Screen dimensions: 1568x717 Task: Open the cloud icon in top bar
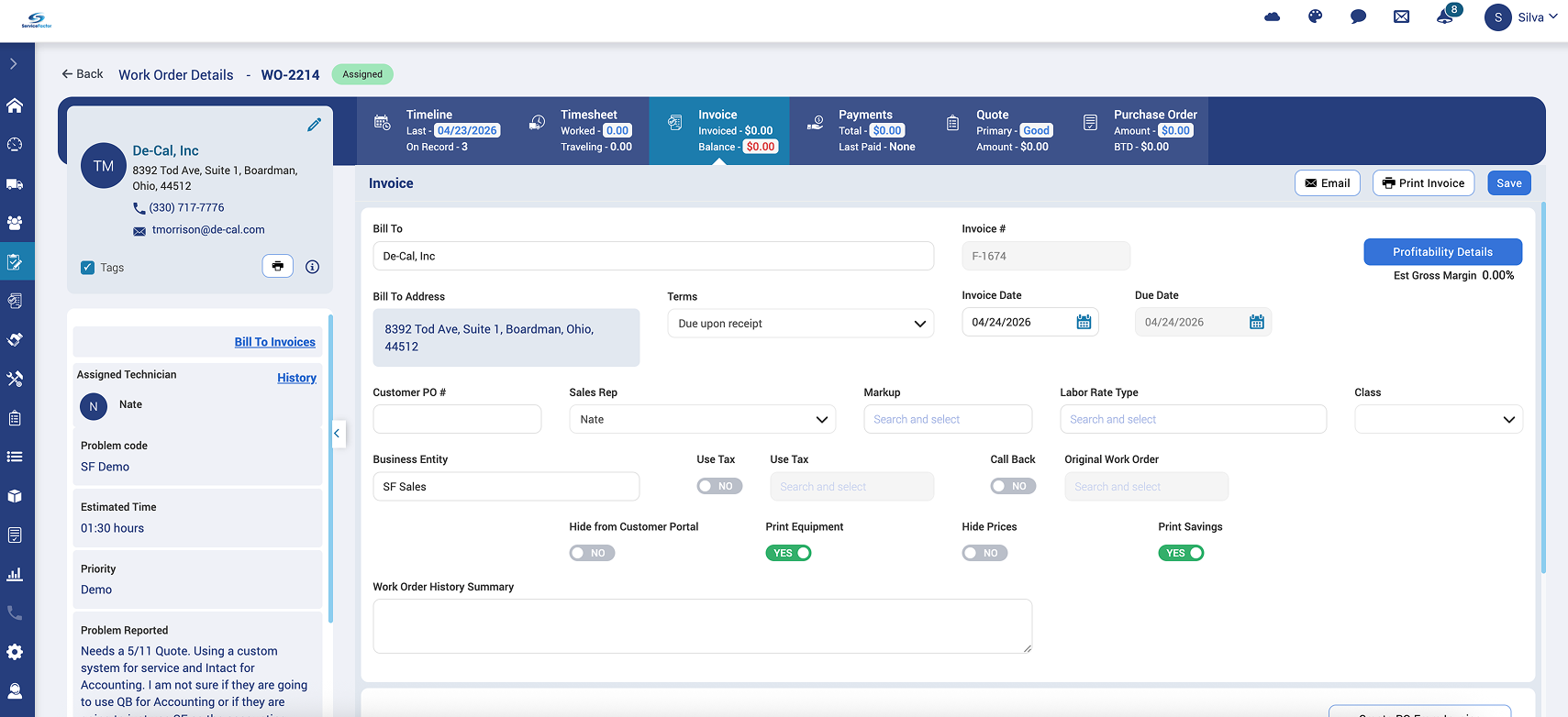pyautogui.click(x=1272, y=17)
